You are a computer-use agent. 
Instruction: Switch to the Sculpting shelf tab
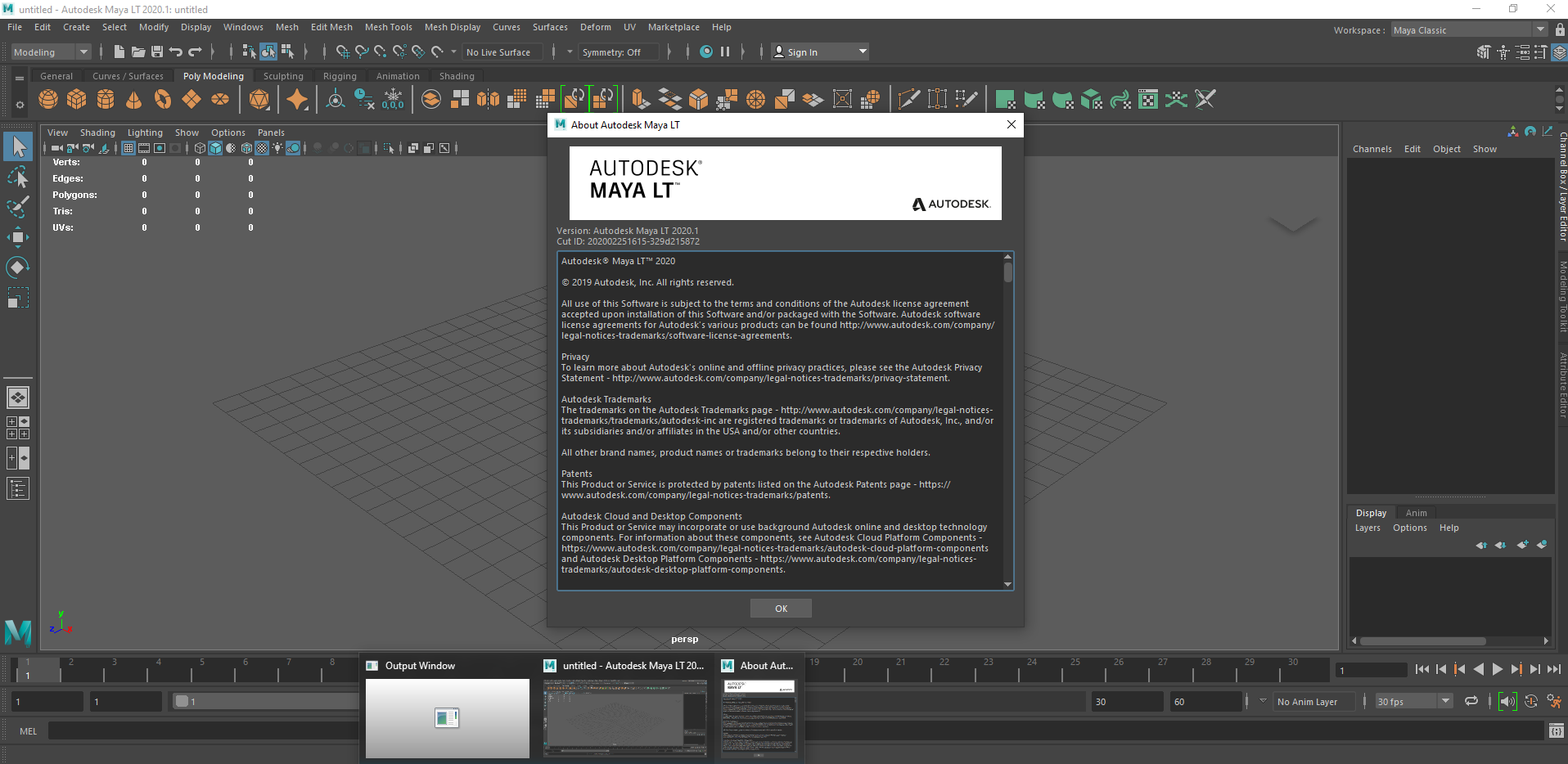(283, 76)
